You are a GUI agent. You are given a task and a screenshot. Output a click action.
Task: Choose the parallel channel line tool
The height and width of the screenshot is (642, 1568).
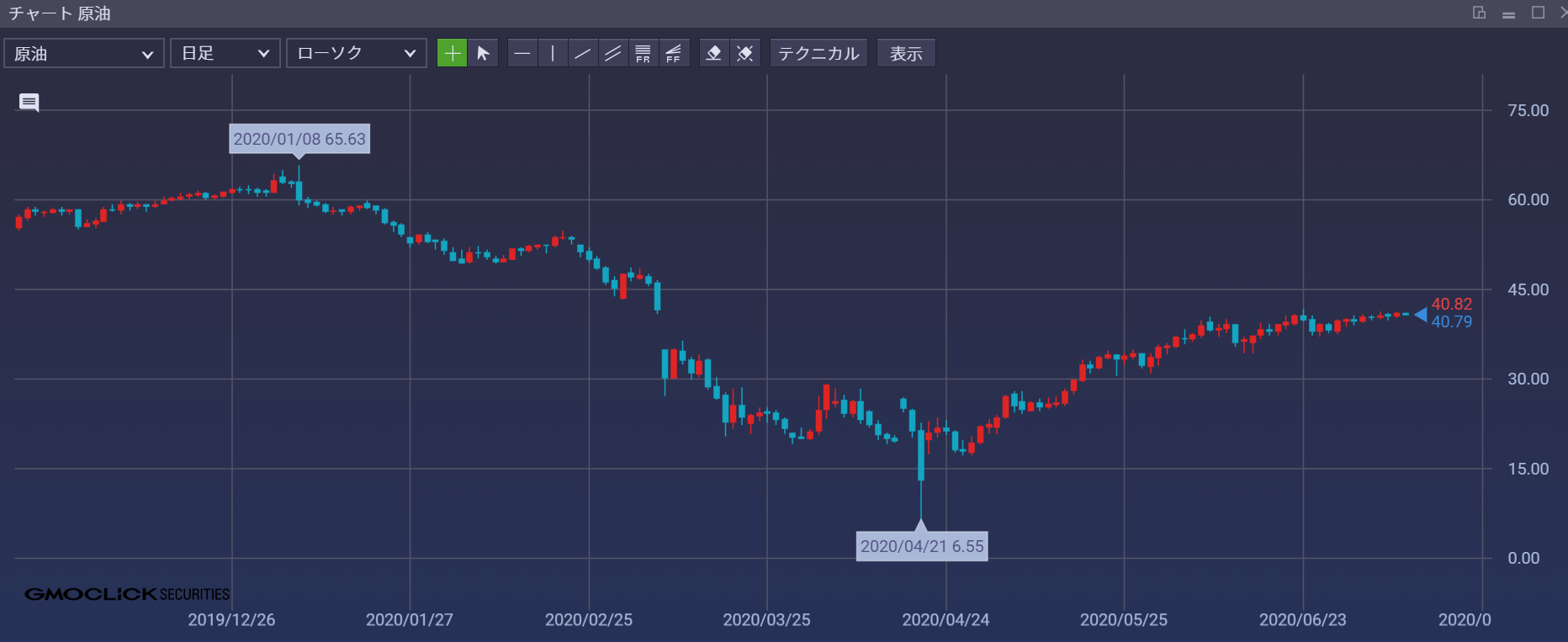pos(613,54)
